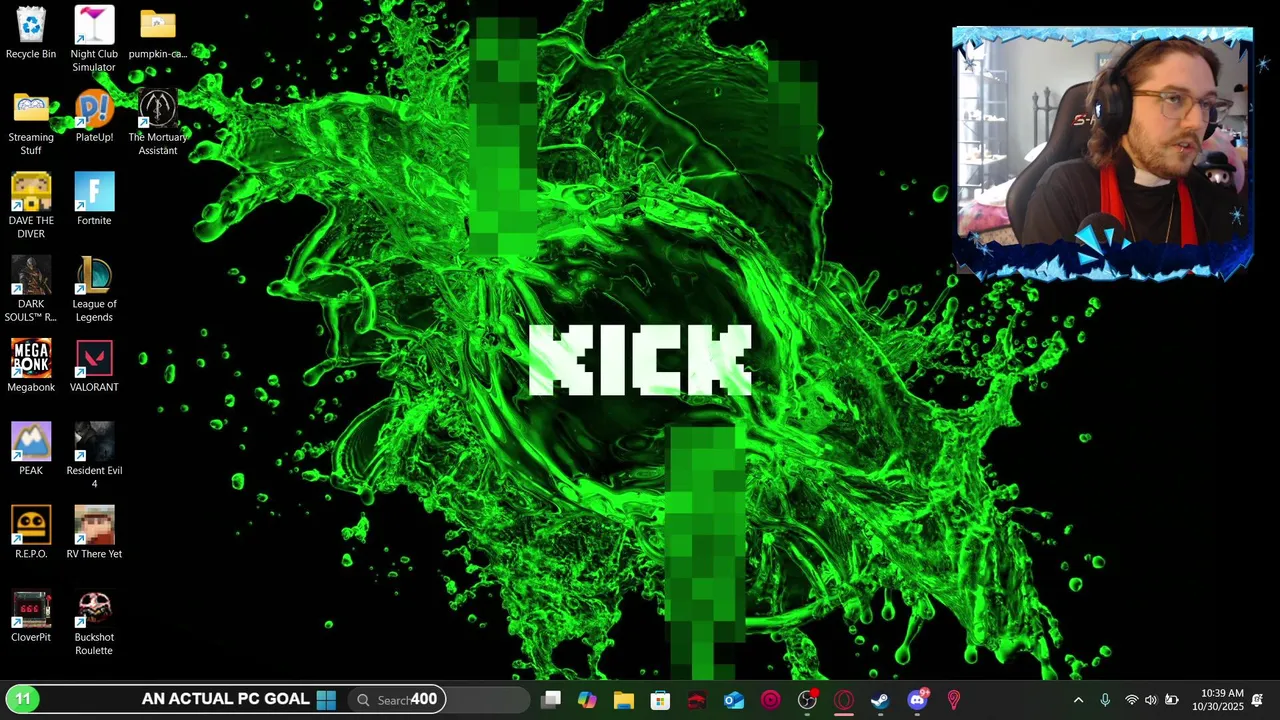Open Night Club Simulator shortcut
The image size is (1280, 720).
click(94, 39)
